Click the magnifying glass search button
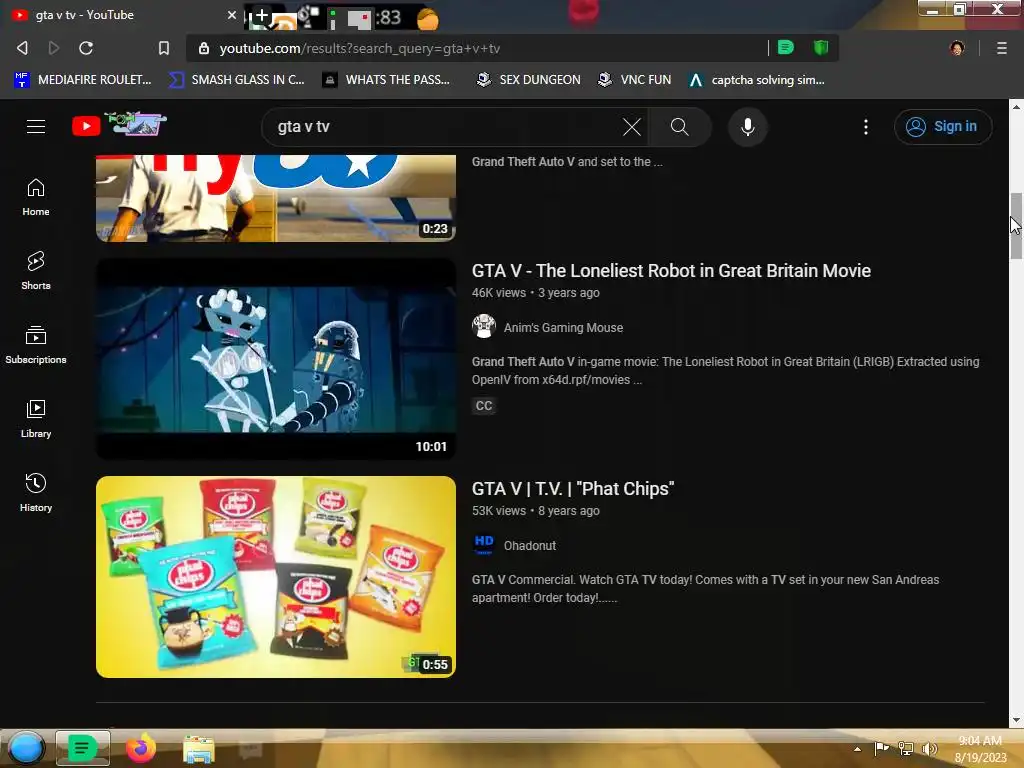 point(679,127)
